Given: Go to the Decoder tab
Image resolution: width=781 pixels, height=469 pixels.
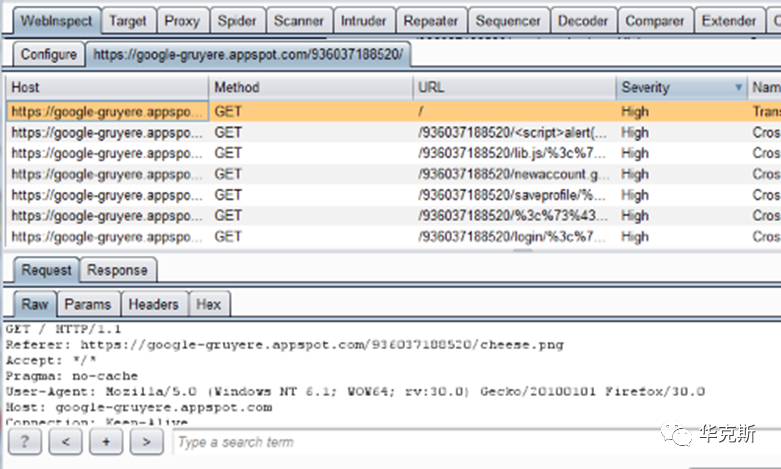Looking at the screenshot, I should click(x=582, y=20).
